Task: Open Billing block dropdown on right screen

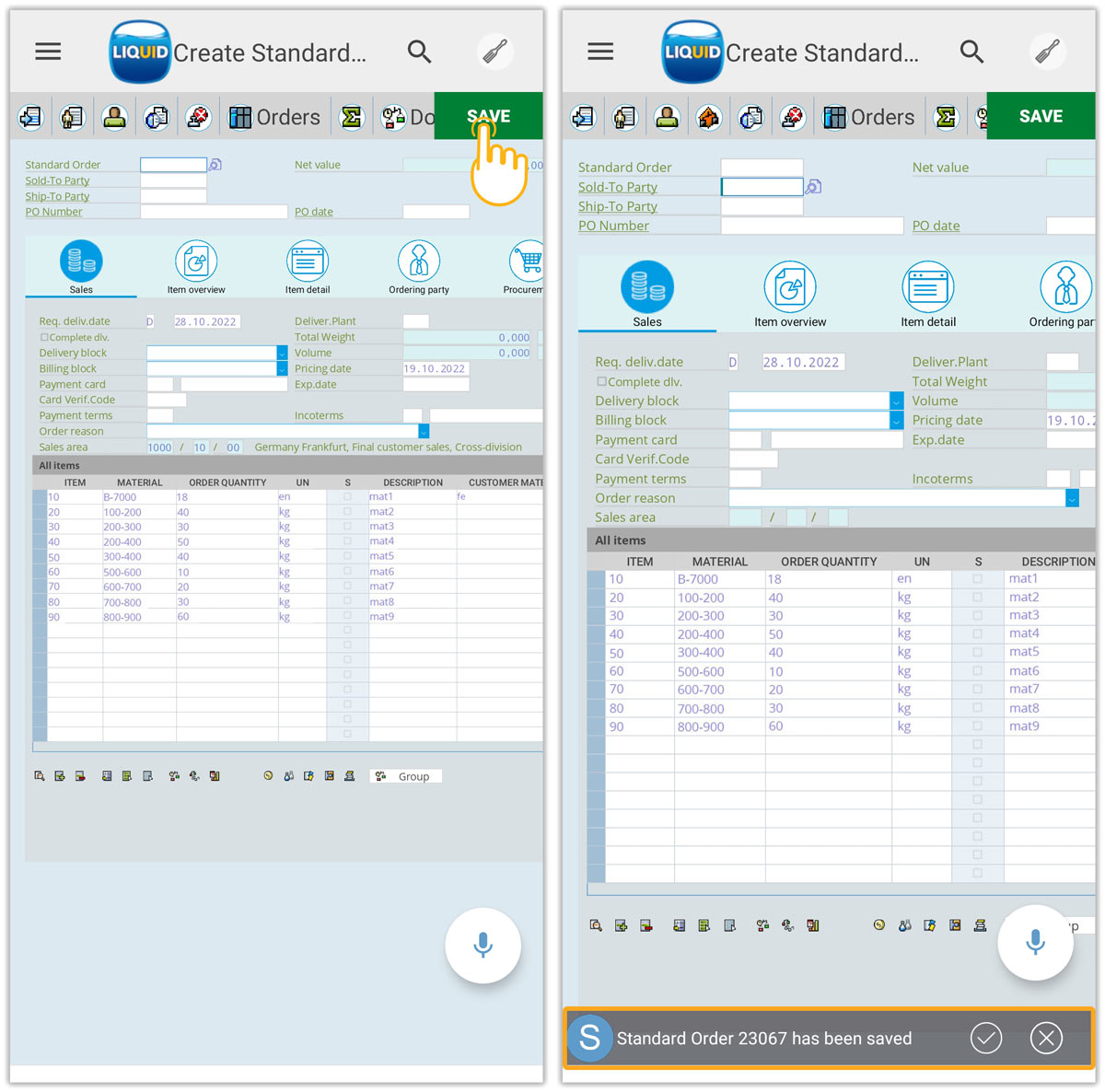Action: 896,421
